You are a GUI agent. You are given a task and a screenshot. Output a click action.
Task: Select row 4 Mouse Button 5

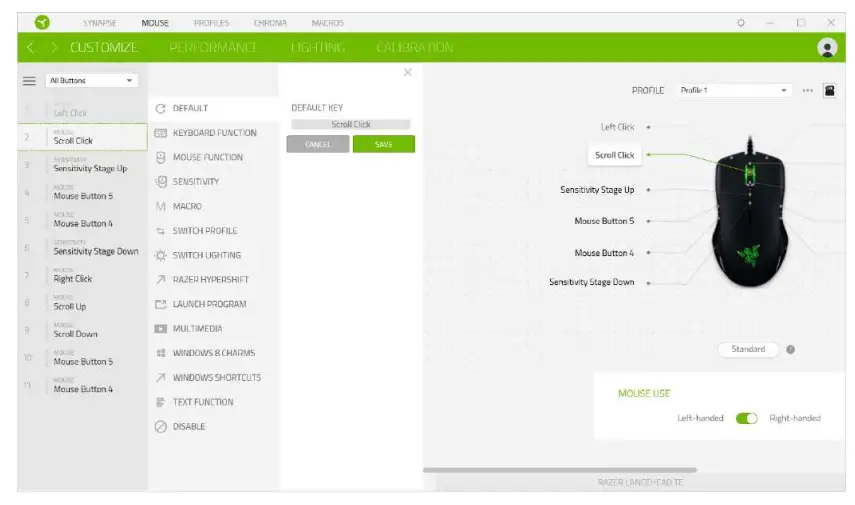point(83,193)
